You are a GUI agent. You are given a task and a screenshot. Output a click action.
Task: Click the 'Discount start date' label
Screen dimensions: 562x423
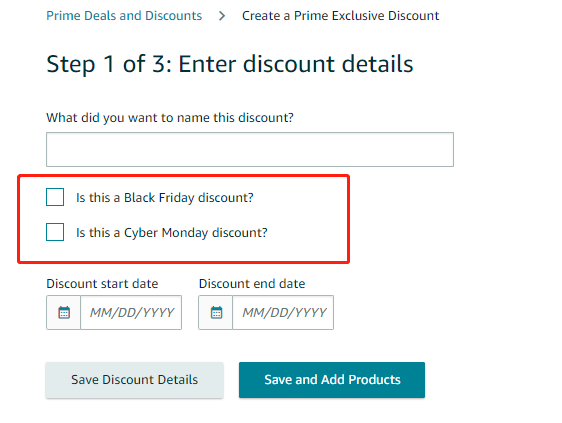102,284
